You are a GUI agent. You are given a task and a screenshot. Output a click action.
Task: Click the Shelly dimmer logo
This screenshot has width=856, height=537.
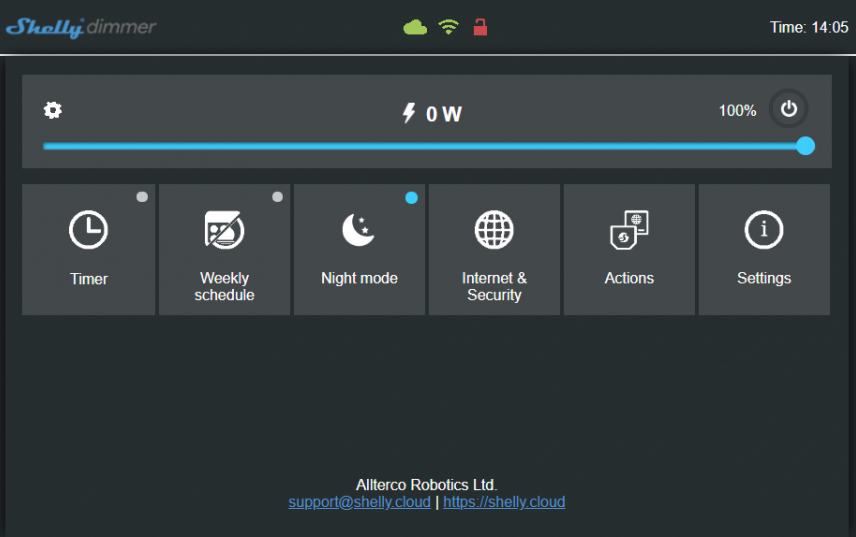[x=81, y=27]
